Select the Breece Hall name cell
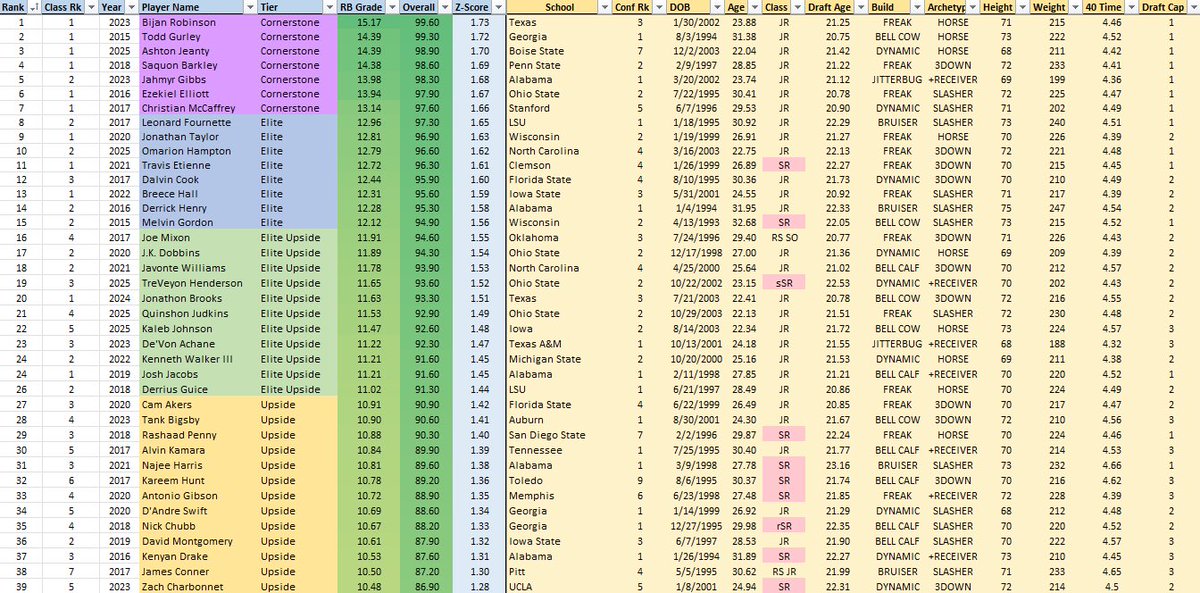This screenshot has height=593, width=1200. click(198, 194)
